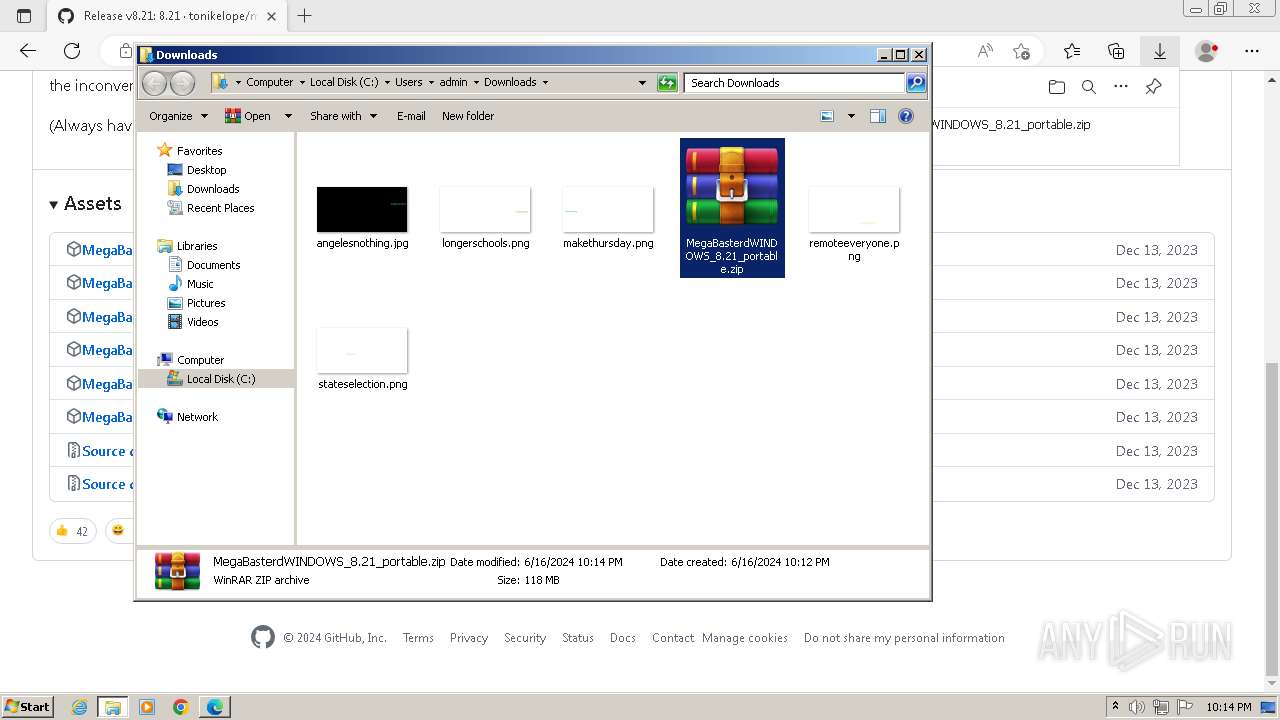The width and height of the screenshot is (1280, 720).
Task: Open Manage cookies link in footer
Action: (x=745, y=638)
